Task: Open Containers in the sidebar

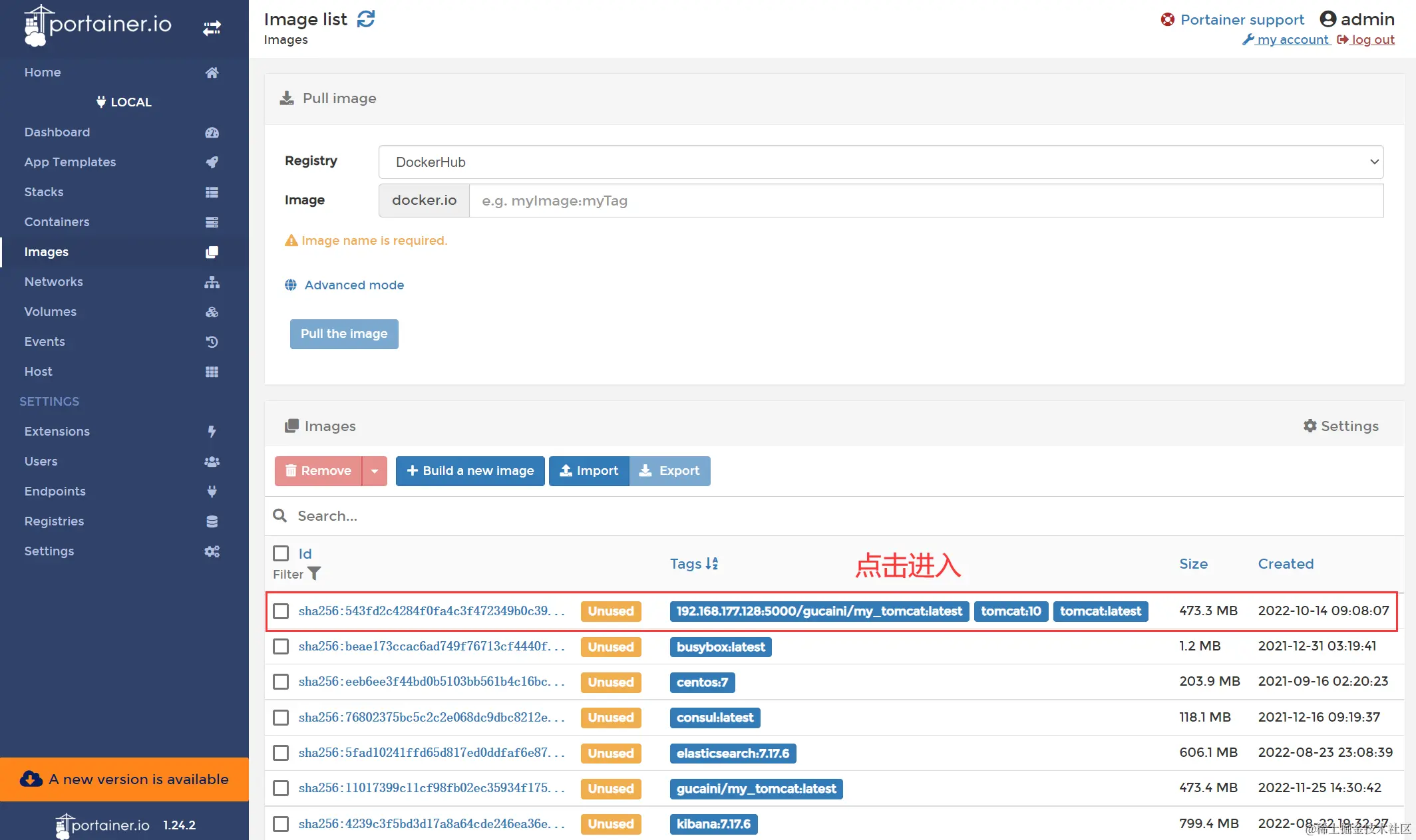Action: pos(57,221)
